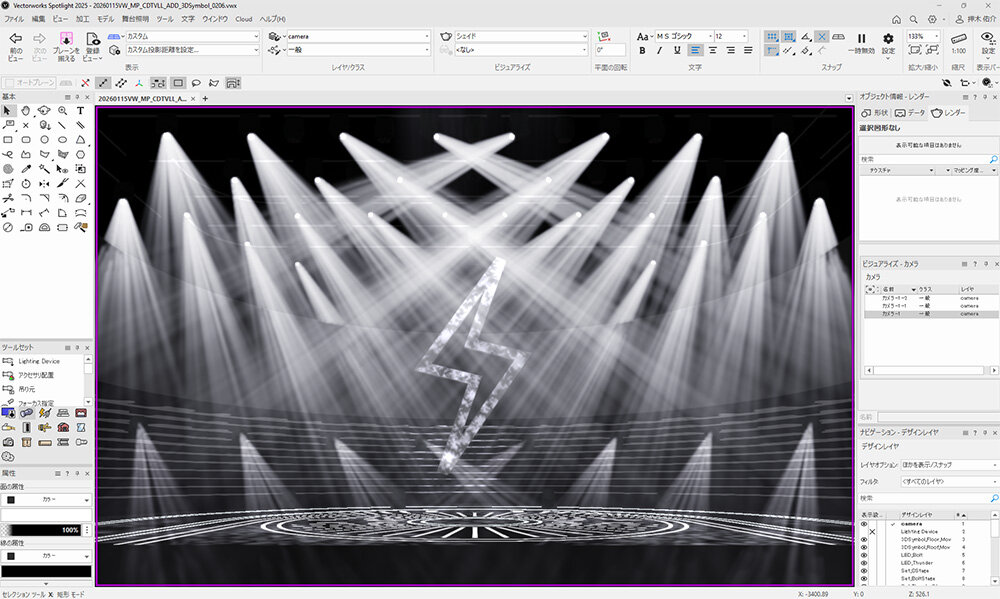Click the Bold text formatting icon
Image resolution: width=1000 pixels, height=599 pixels.
(x=643, y=50)
